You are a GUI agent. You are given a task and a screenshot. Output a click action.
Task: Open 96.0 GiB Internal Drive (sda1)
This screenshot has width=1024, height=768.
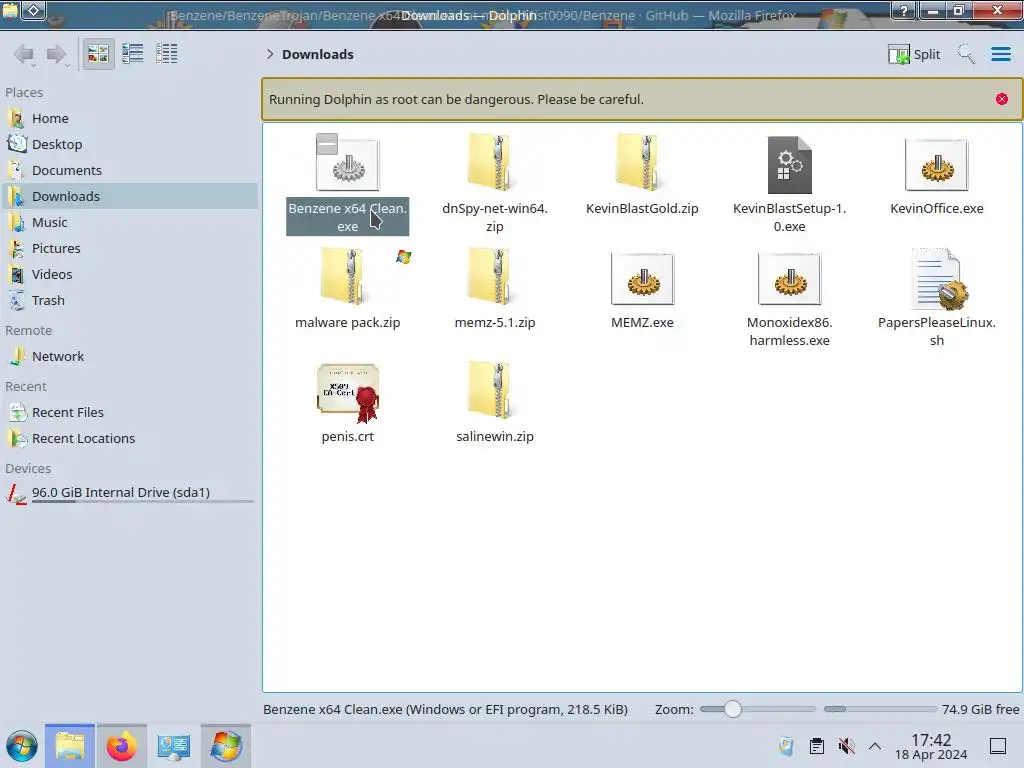pos(131,493)
